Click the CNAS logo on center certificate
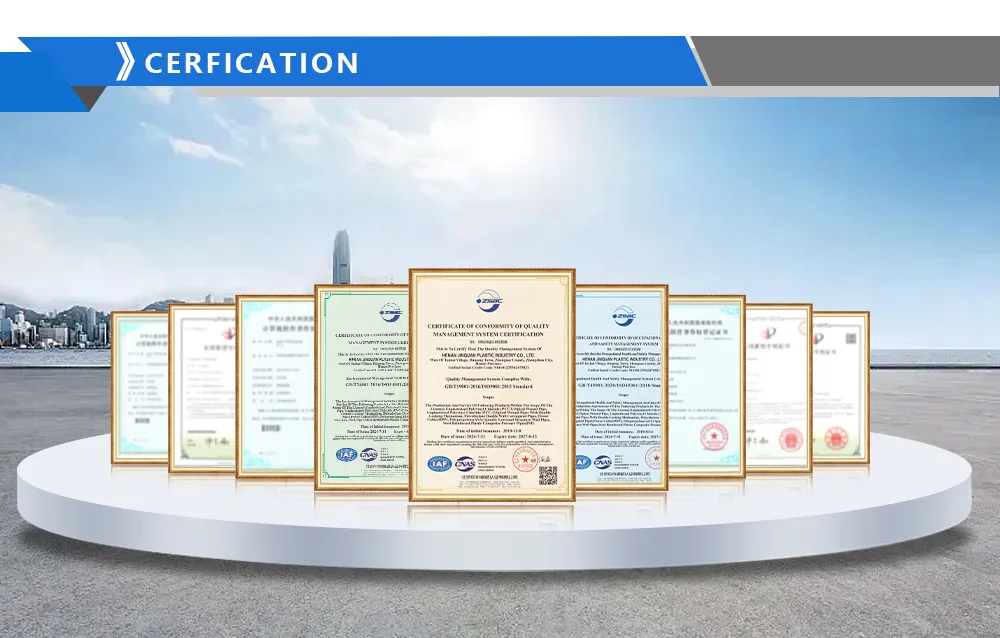1000x638 pixels. (465, 463)
